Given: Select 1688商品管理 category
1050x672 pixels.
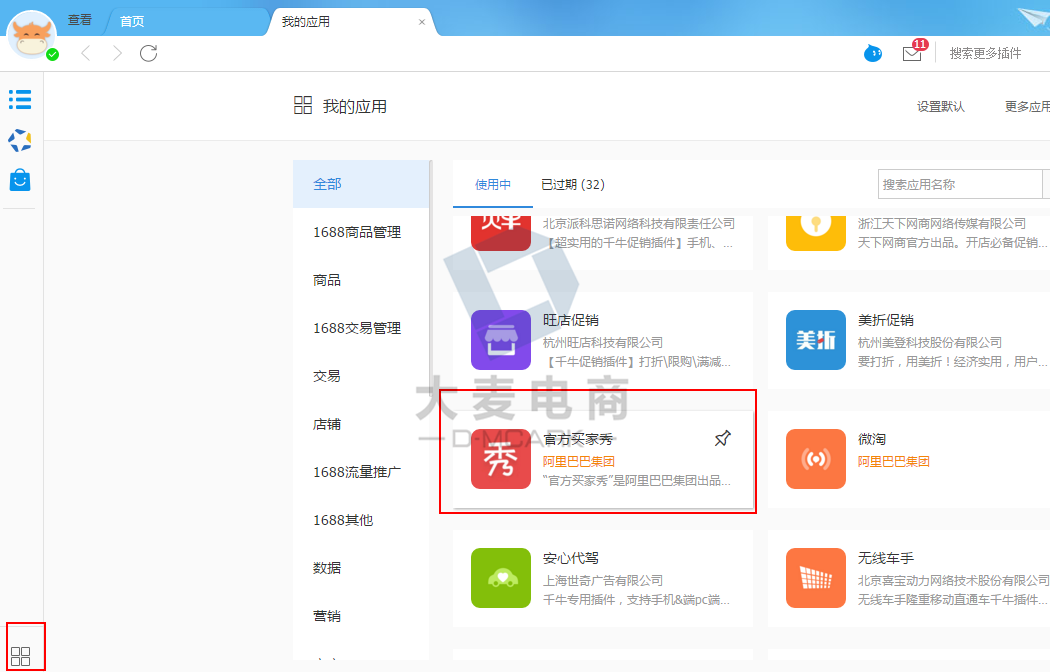Looking at the screenshot, I should [x=361, y=232].
